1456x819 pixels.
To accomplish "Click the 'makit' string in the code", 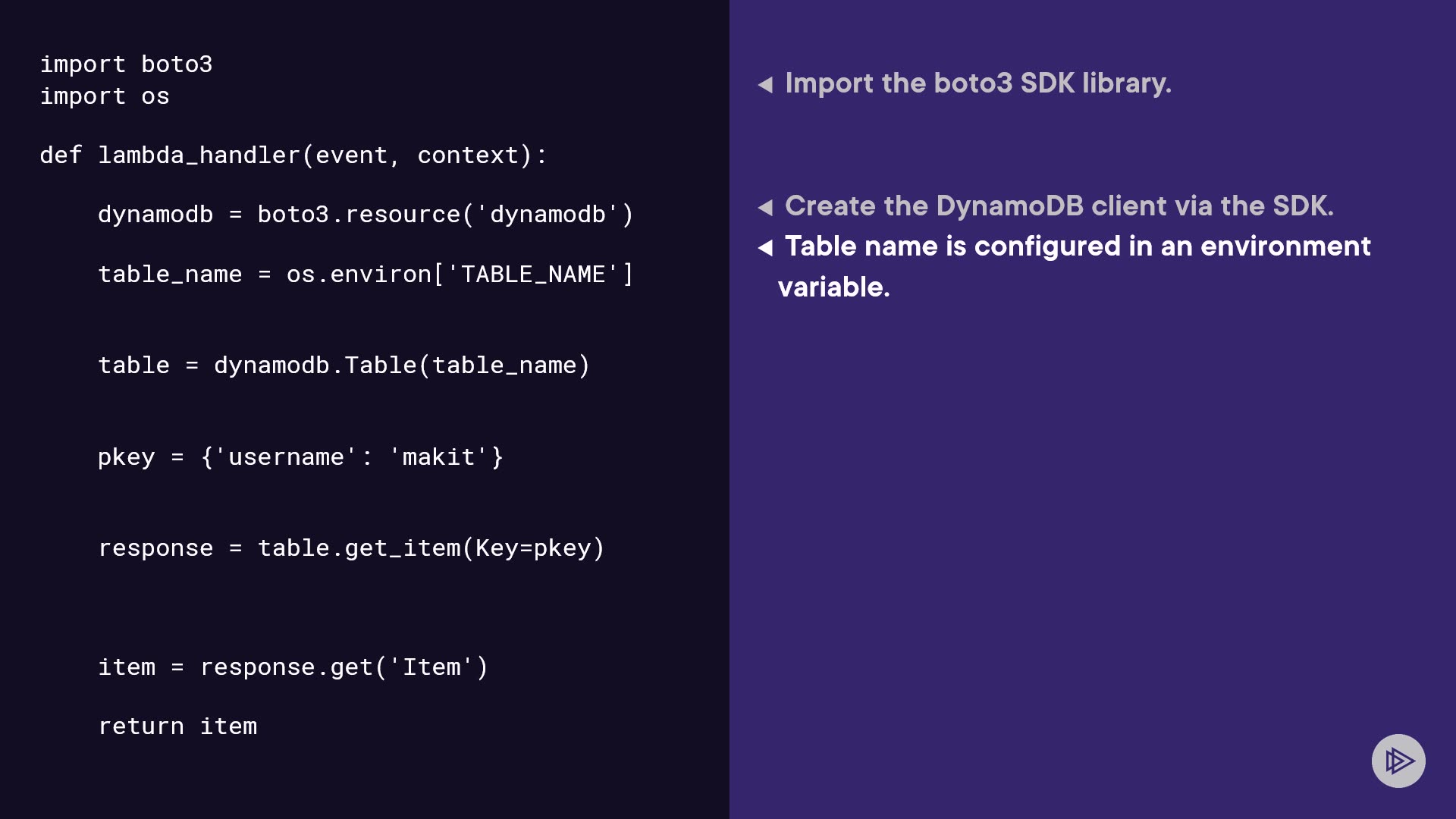I will pyautogui.click(x=438, y=457).
